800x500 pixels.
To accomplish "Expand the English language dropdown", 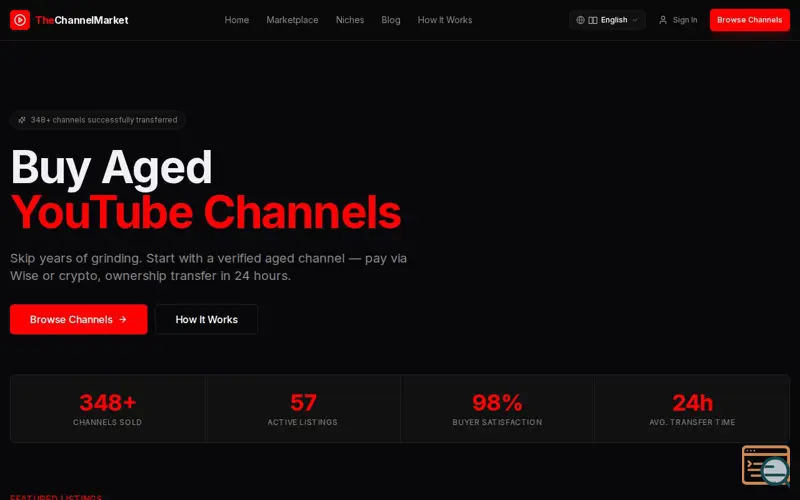I will pos(607,20).
